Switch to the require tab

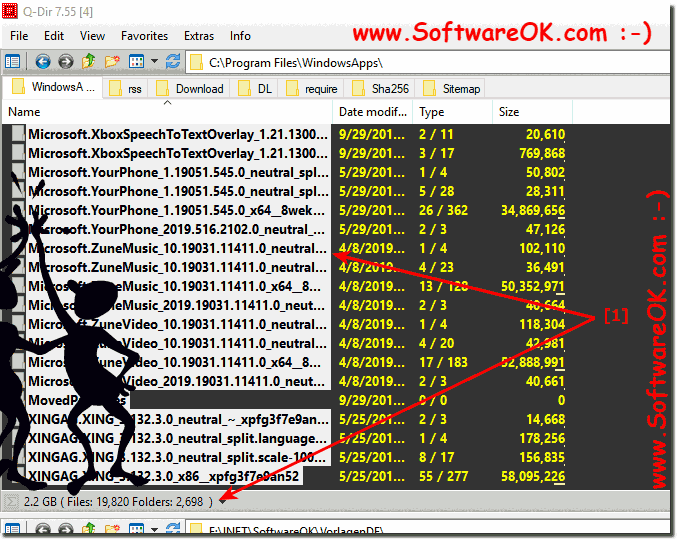[x=312, y=88]
